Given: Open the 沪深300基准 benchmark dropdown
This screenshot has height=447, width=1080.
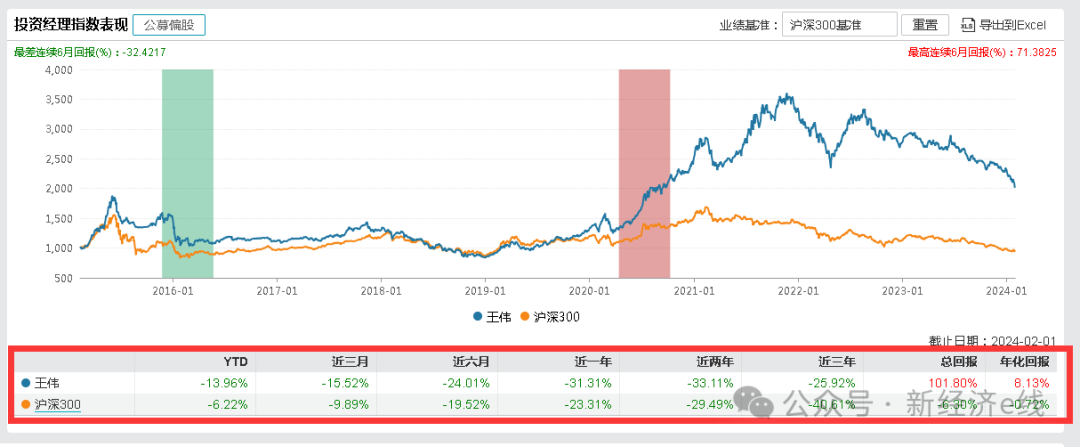Looking at the screenshot, I should (x=837, y=25).
